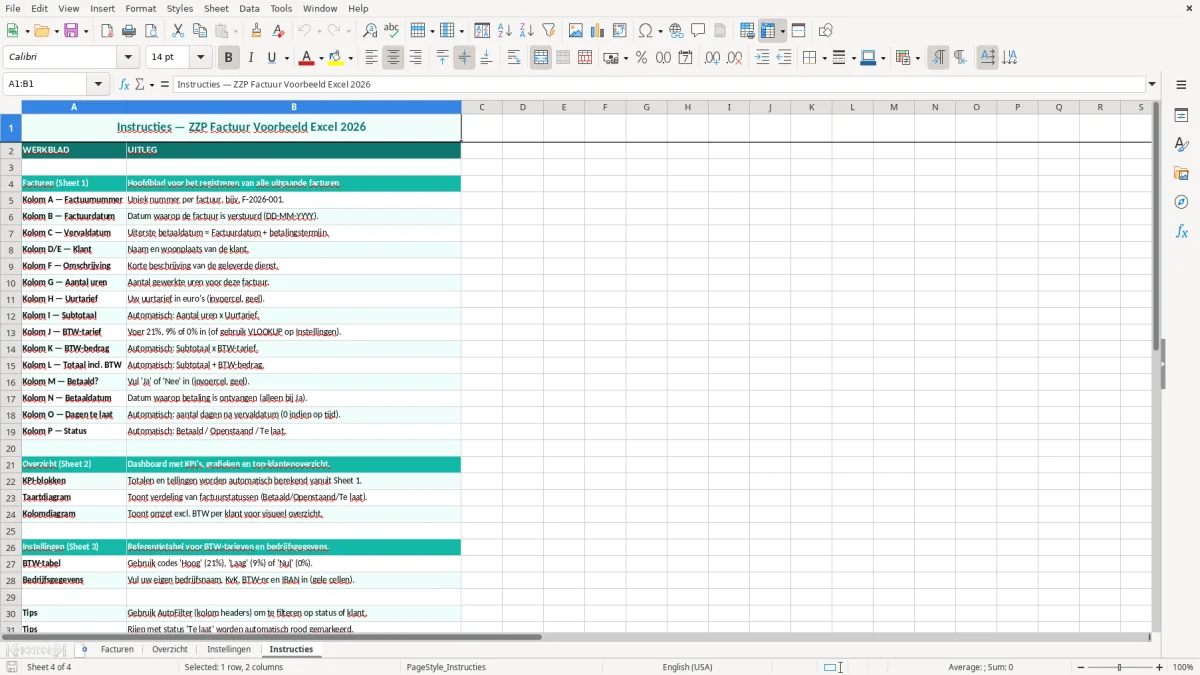Click the vertical scrollbar
The image size is (1200, 675).
(x=1155, y=365)
